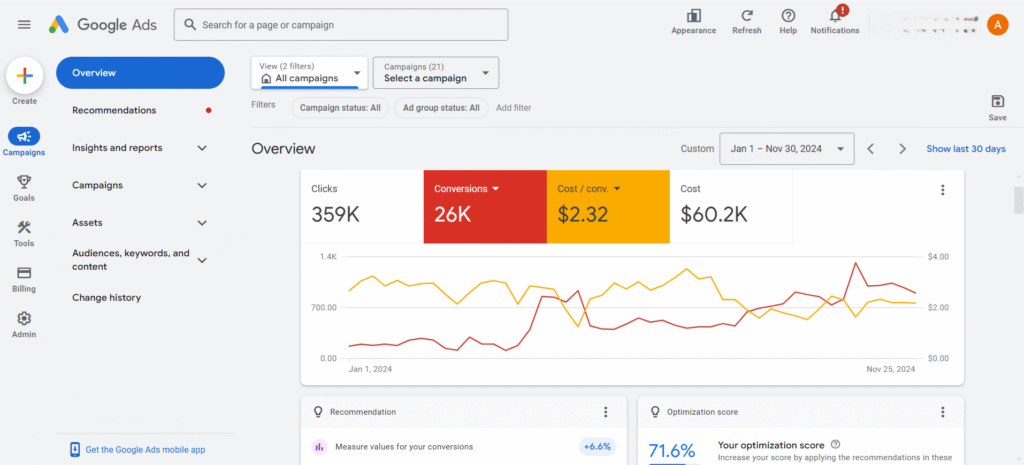The image size is (1024, 465).
Task: Open Goals trophy icon
Action: tap(24, 182)
